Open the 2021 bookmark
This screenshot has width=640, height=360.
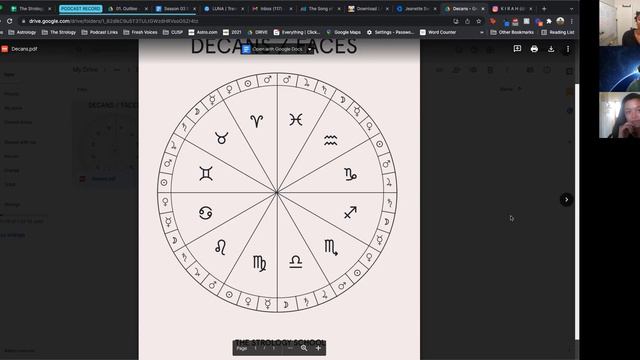click(x=232, y=32)
